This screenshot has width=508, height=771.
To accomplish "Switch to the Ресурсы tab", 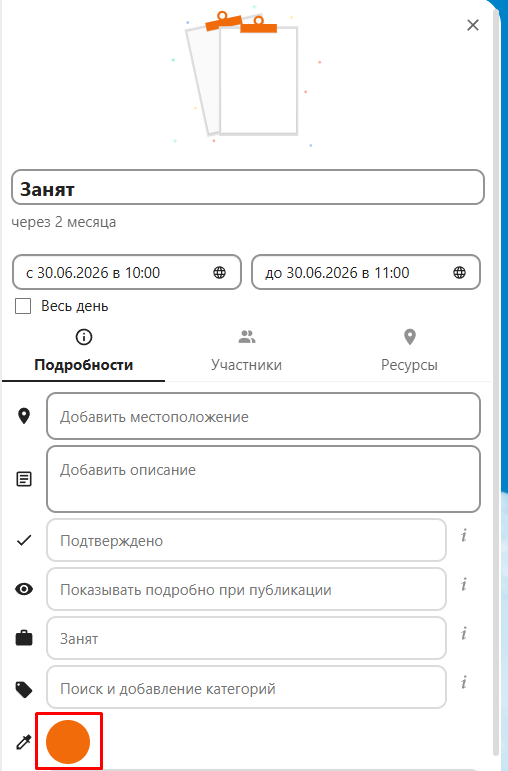I will 409,351.
